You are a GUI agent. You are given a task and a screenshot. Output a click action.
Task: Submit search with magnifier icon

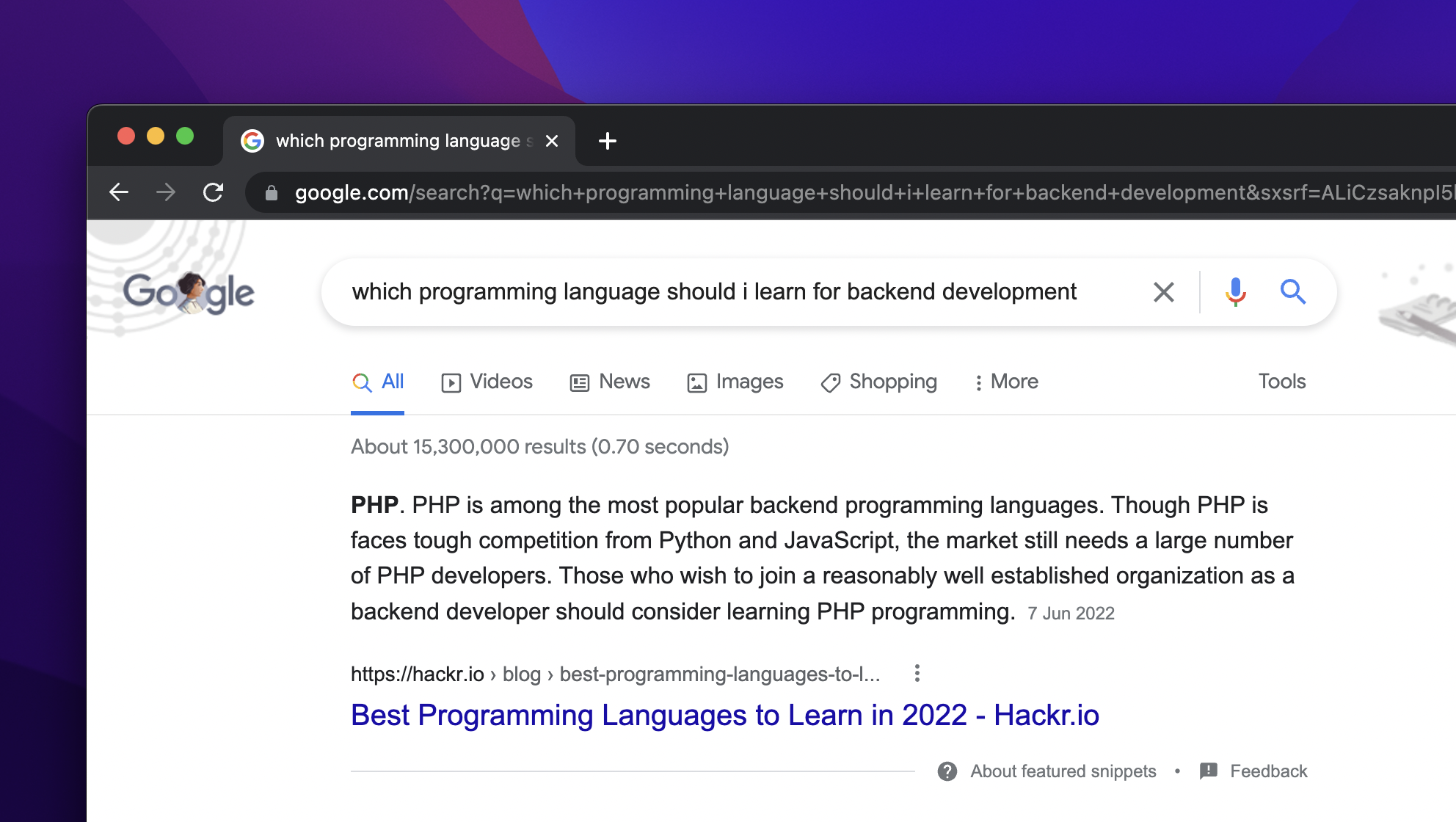tap(1293, 292)
